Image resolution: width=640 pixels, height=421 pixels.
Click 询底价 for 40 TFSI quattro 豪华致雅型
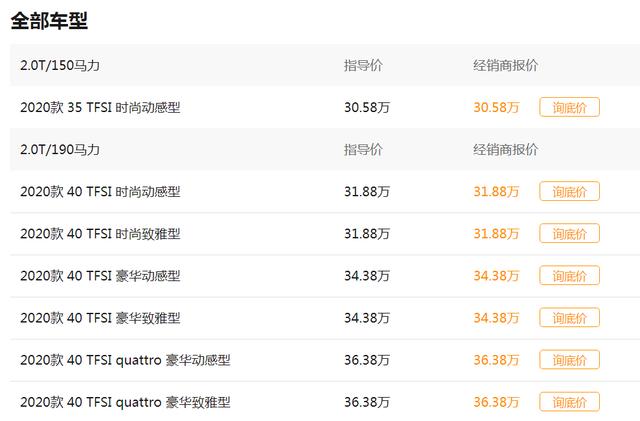click(569, 402)
